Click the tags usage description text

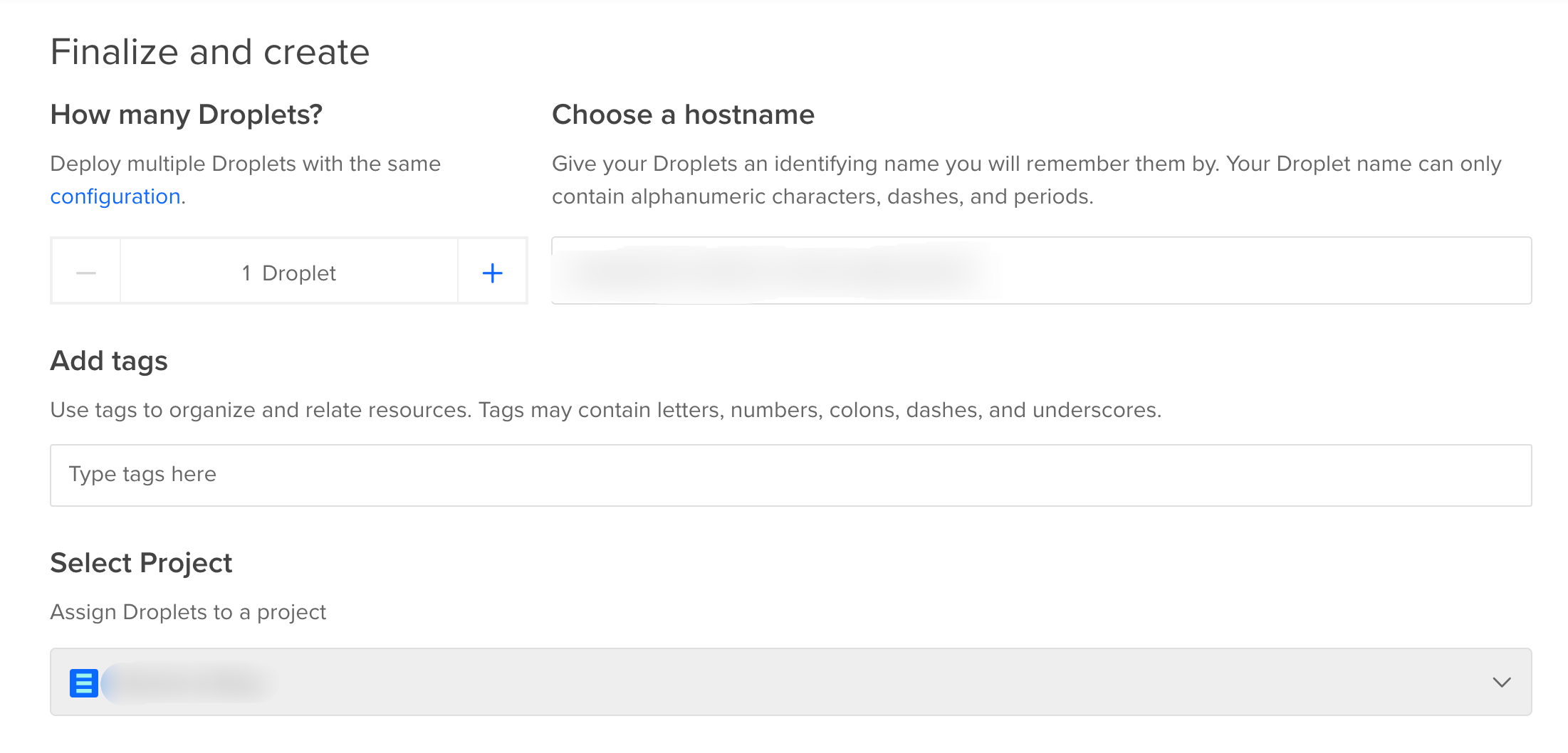(605, 410)
